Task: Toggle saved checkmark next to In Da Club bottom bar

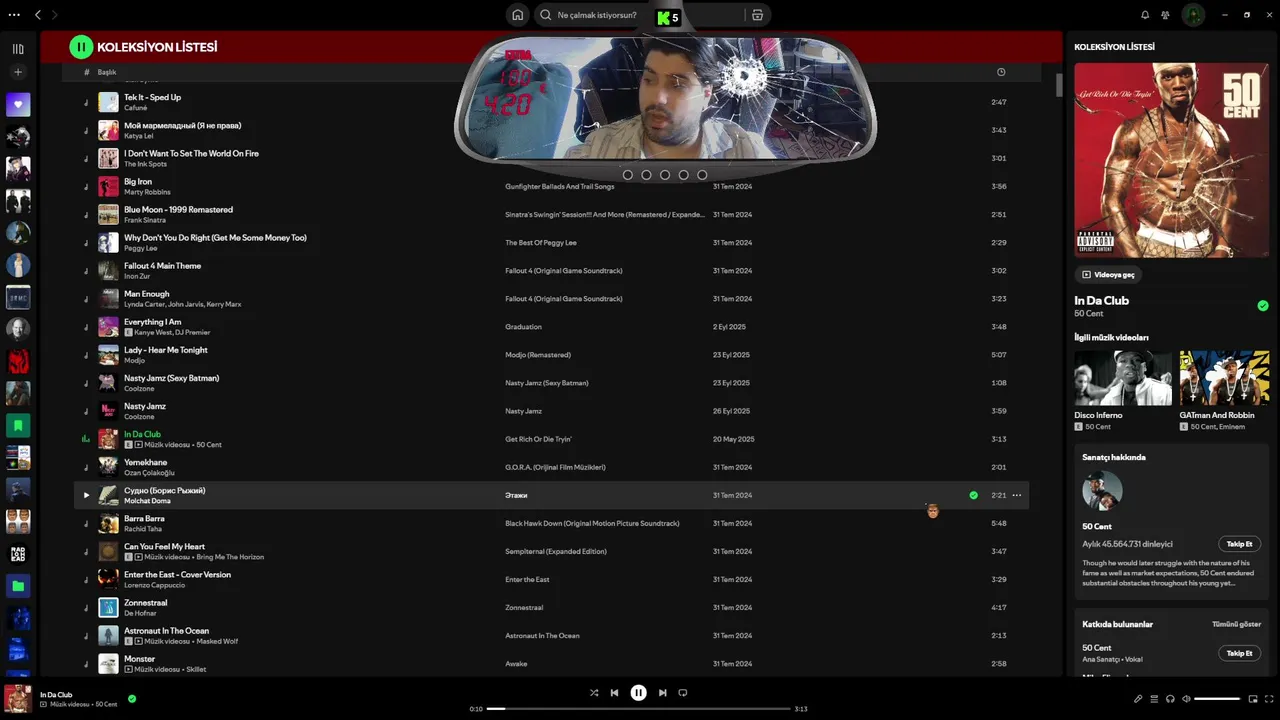Action: click(x=132, y=699)
